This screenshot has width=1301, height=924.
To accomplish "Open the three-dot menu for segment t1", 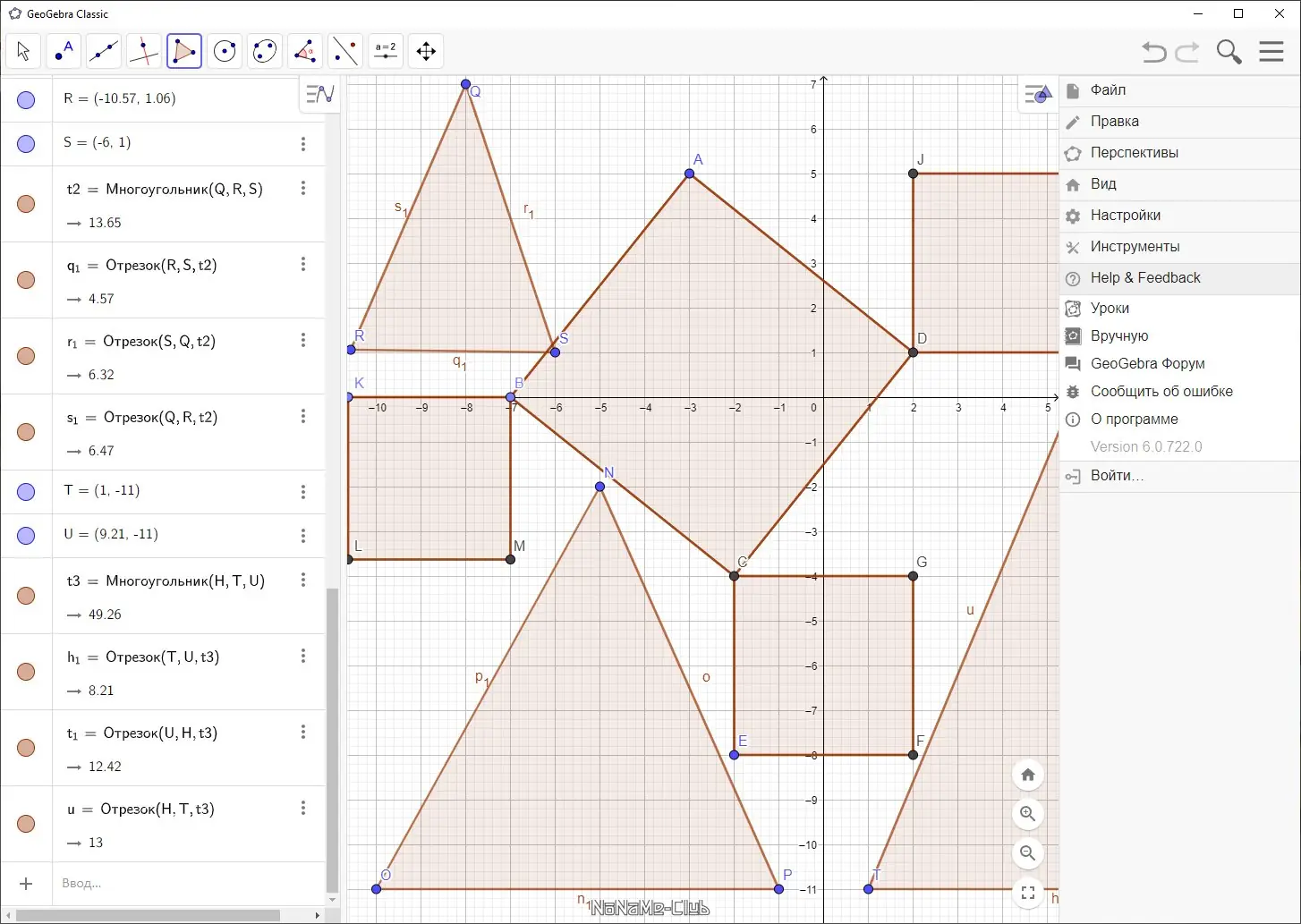I will (303, 732).
